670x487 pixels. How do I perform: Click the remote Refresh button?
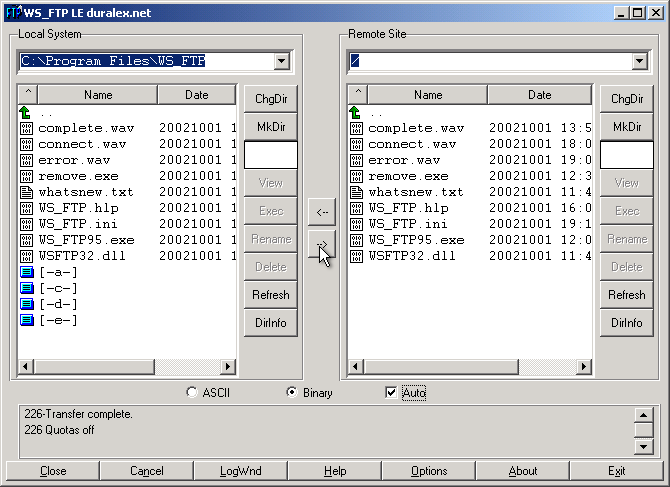[x=626, y=295]
